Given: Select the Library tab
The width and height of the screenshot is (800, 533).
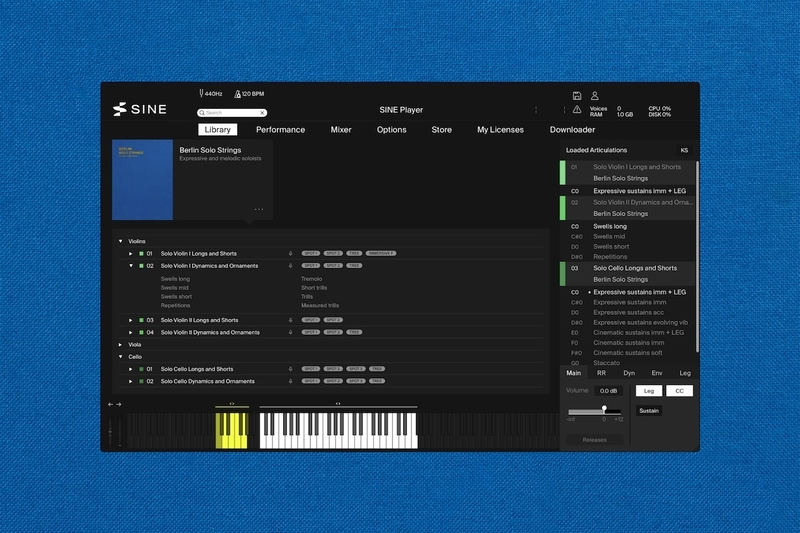Looking at the screenshot, I should [217, 130].
